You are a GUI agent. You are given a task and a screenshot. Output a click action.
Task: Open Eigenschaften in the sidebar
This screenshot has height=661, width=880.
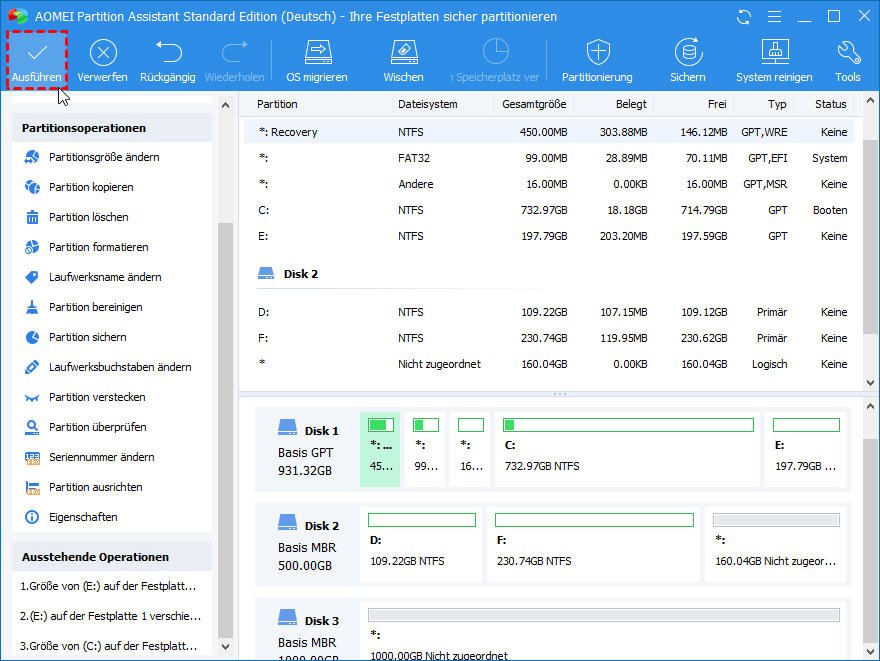(83, 517)
